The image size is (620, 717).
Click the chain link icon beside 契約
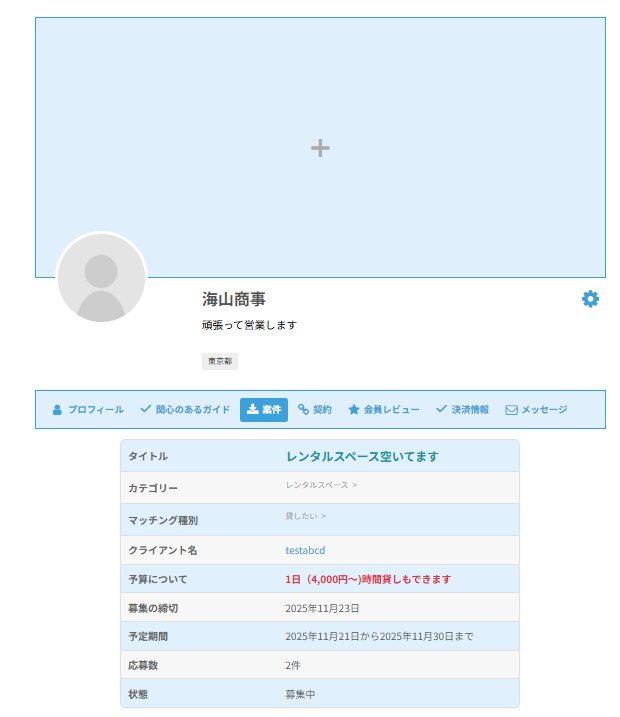tap(303, 410)
